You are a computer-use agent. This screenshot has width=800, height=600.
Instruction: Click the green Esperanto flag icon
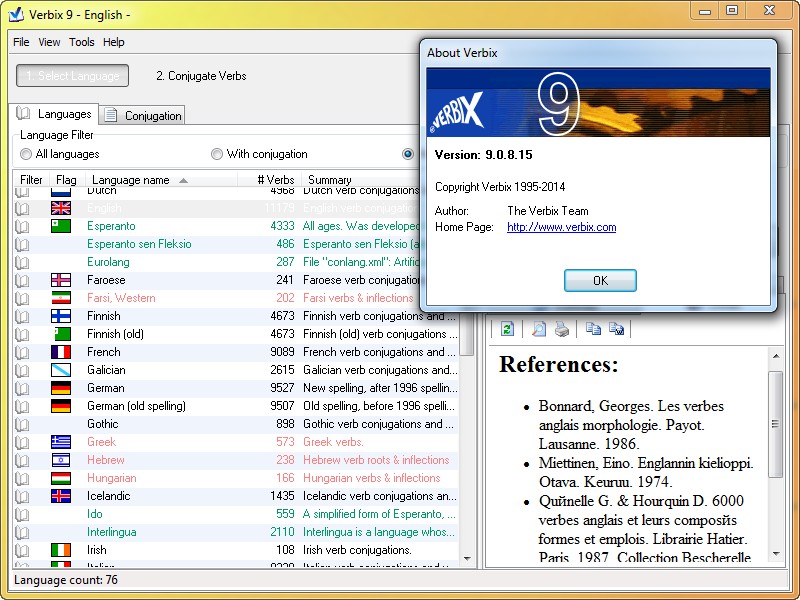point(61,226)
